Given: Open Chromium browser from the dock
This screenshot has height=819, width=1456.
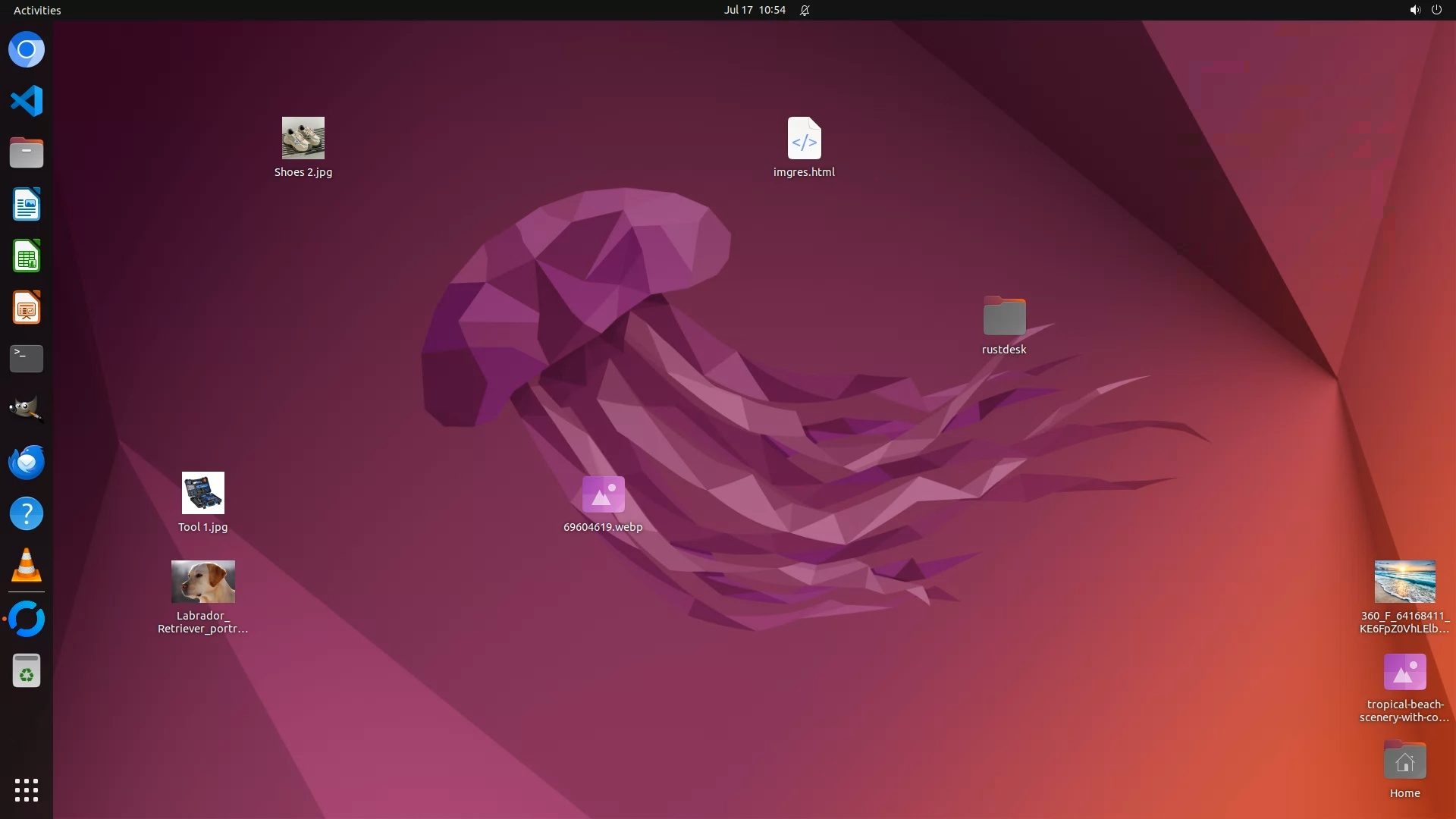Looking at the screenshot, I should [x=27, y=50].
